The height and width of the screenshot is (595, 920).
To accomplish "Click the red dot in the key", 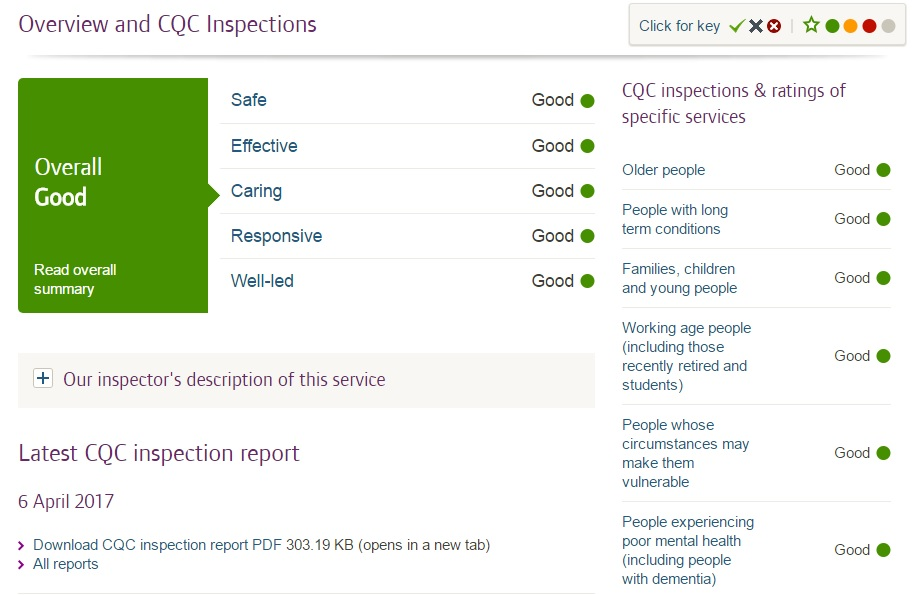I will (x=870, y=26).
